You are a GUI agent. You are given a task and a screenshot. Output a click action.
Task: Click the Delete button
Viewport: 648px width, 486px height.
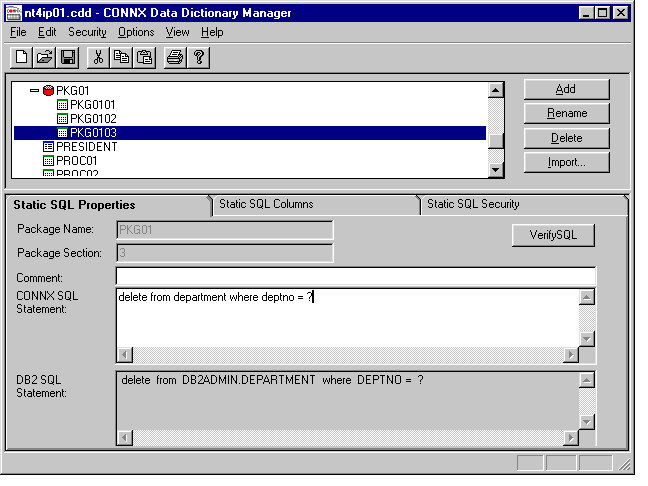pyautogui.click(x=566, y=138)
